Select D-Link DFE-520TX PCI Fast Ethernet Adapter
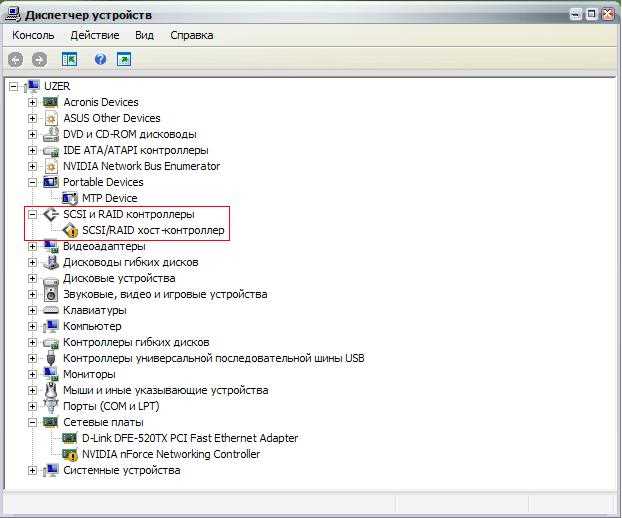Screen dimensions: 622x518 tap(190, 438)
